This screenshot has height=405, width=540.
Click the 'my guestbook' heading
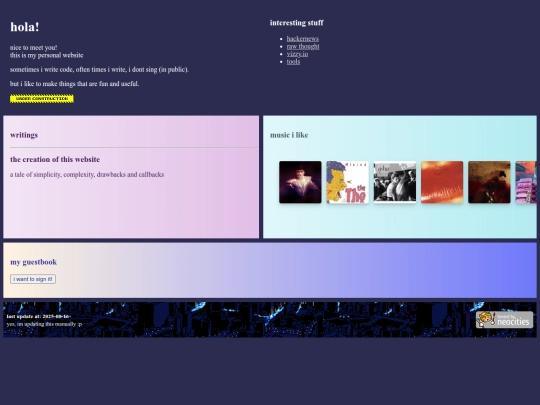tap(33, 262)
